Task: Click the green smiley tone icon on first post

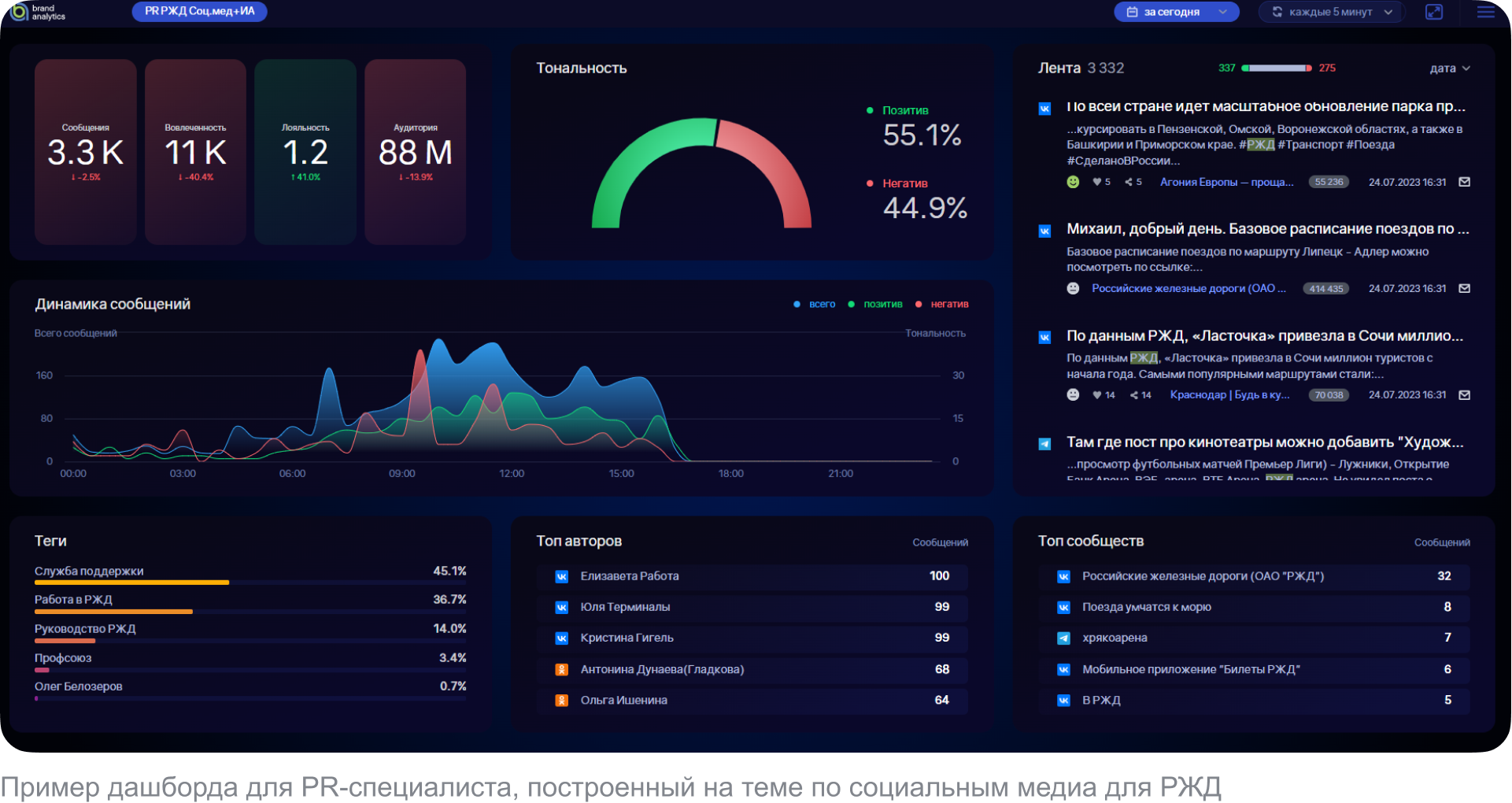Action: [x=1073, y=182]
